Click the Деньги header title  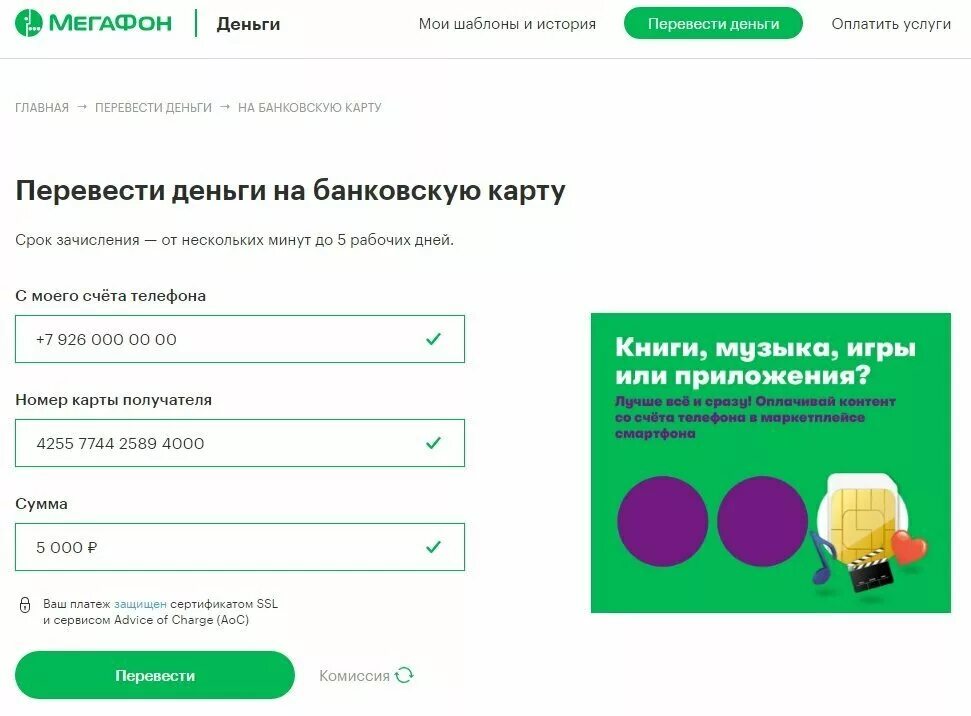pyautogui.click(x=248, y=24)
